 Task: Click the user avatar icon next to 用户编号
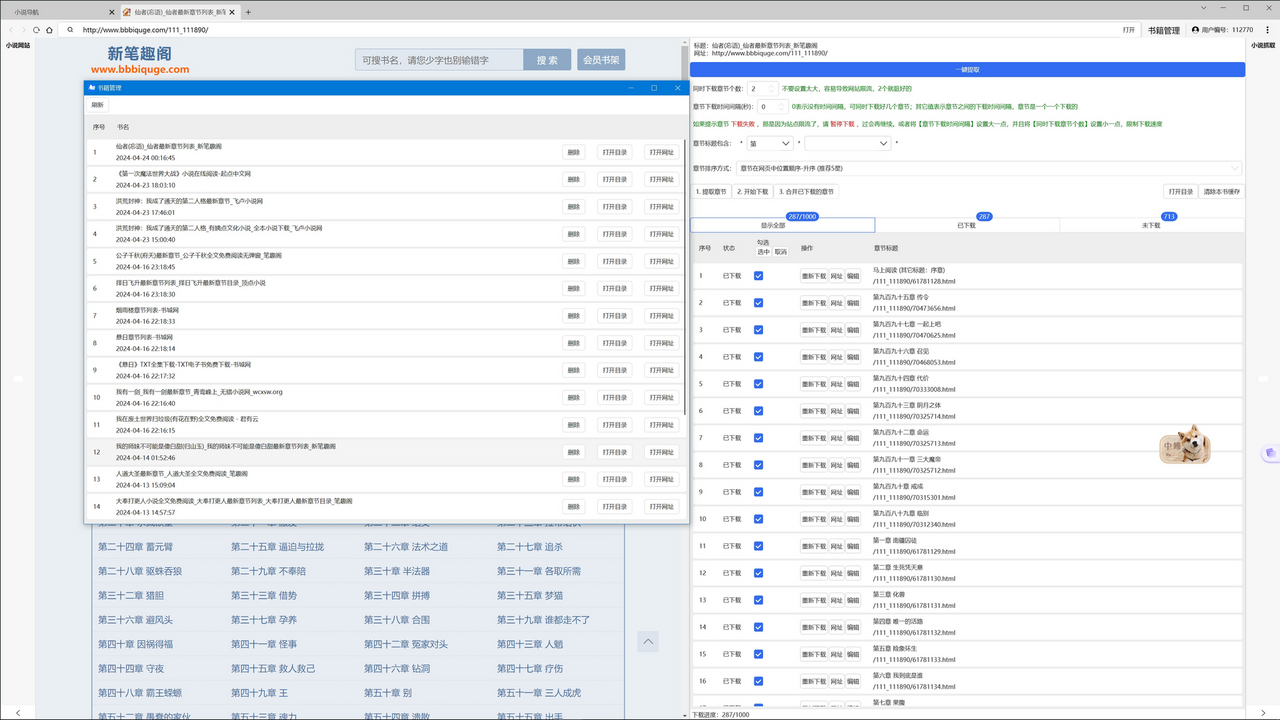click(x=1195, y=30)
